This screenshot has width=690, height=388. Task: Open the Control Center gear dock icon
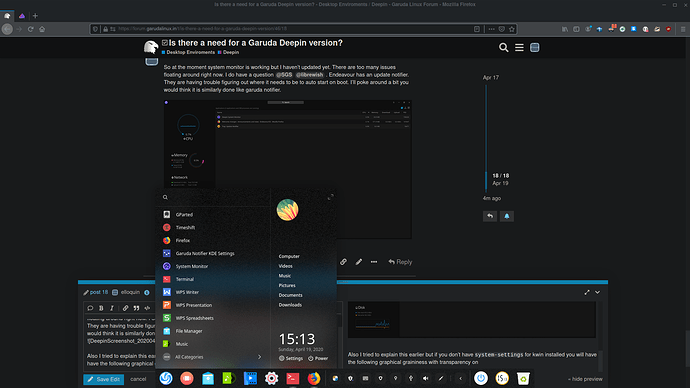point(272,378)
